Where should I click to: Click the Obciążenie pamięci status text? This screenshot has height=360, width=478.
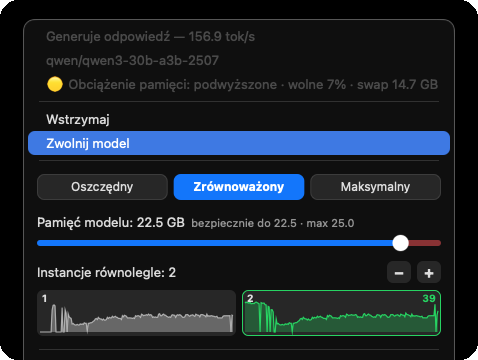(253, 85)
